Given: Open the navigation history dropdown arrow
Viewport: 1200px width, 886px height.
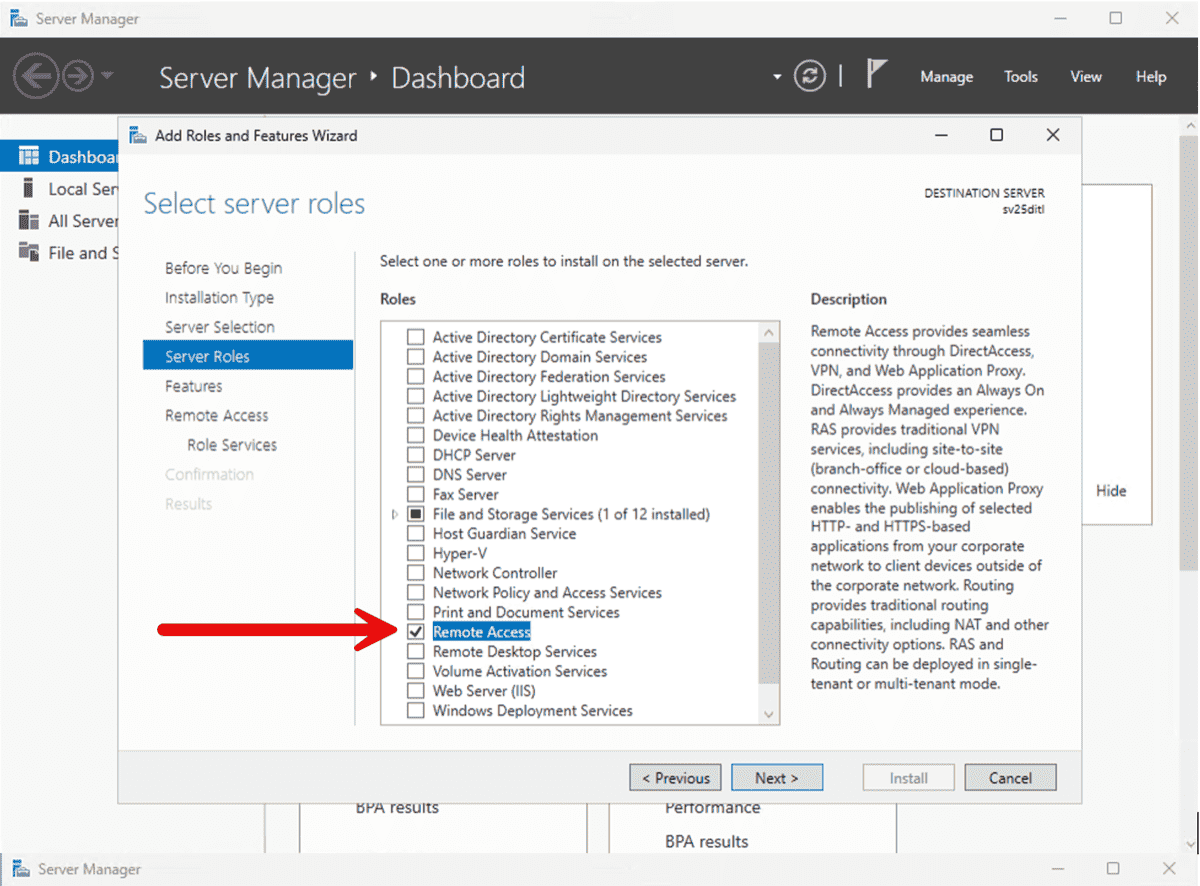Looking at the screenshot, I should pos(108,76).
